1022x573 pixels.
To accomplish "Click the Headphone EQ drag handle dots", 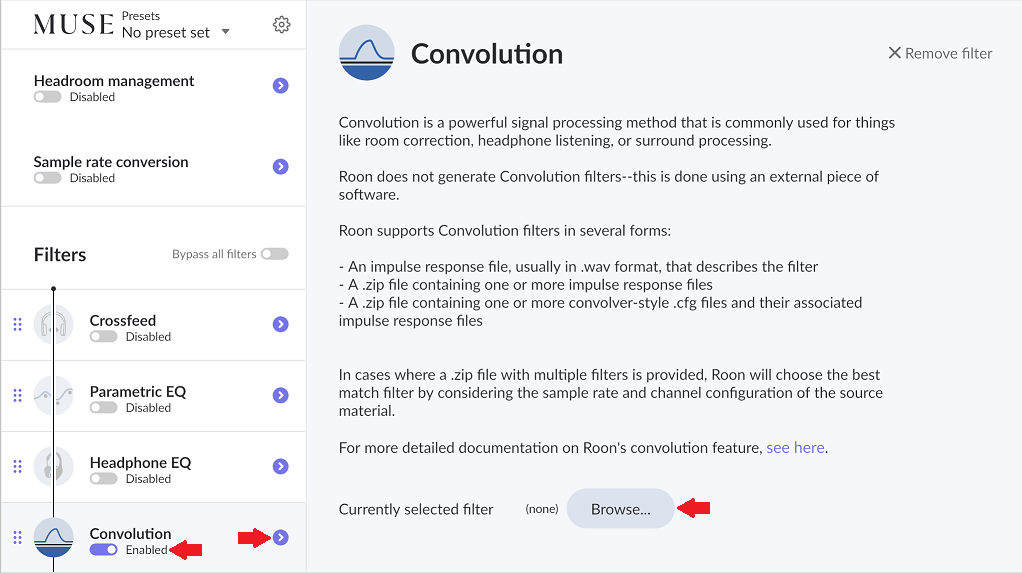I will coord(17,467).
